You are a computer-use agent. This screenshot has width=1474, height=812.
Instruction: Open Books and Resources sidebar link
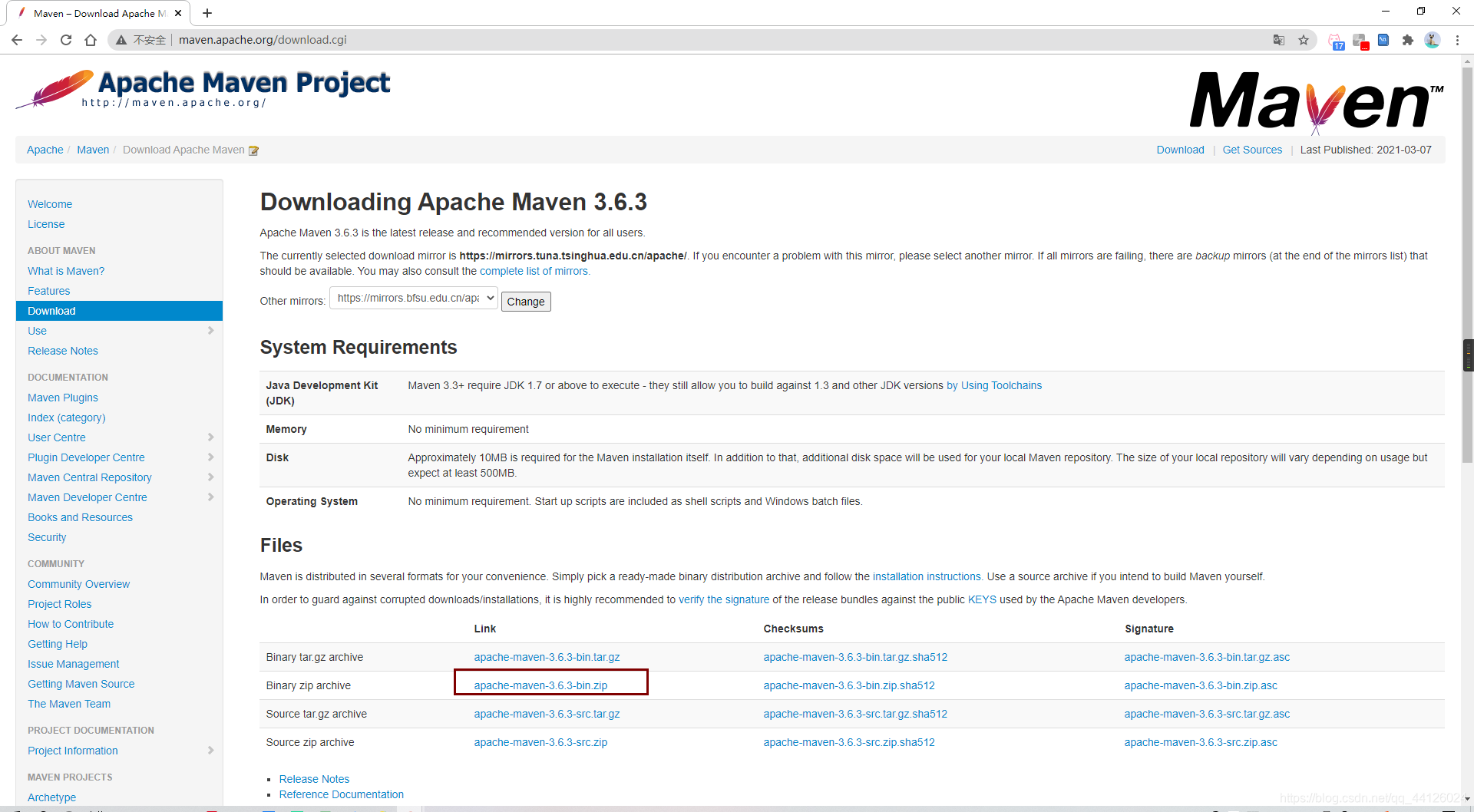(80, 517)
